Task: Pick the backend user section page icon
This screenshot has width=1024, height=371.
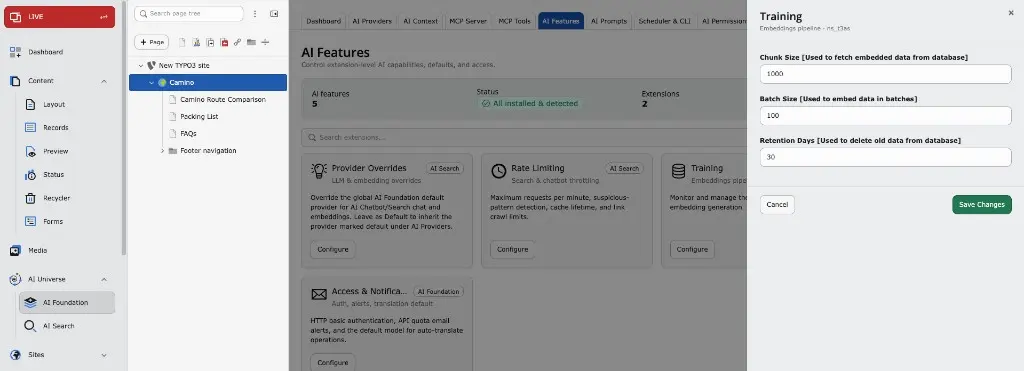Action: tap(196, 42)
